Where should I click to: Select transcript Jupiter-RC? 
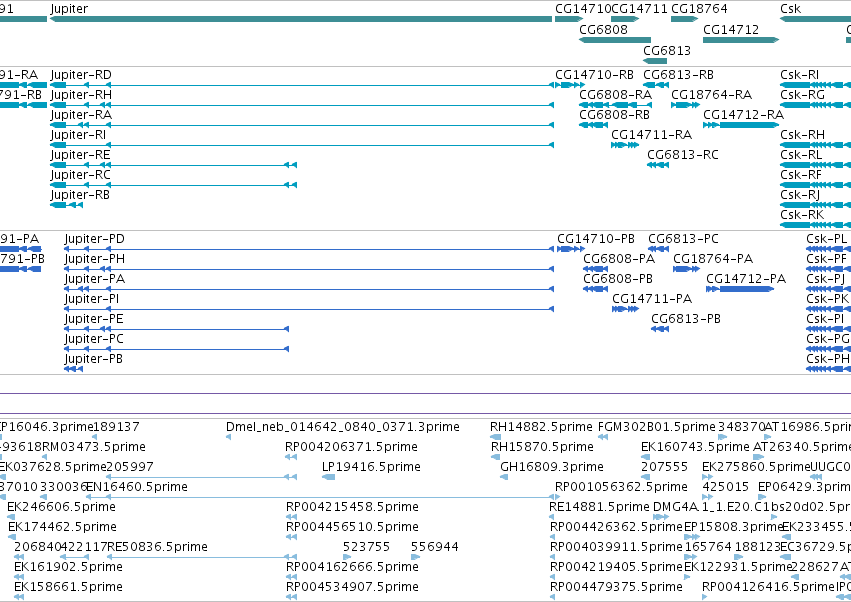tap(173, 185)
